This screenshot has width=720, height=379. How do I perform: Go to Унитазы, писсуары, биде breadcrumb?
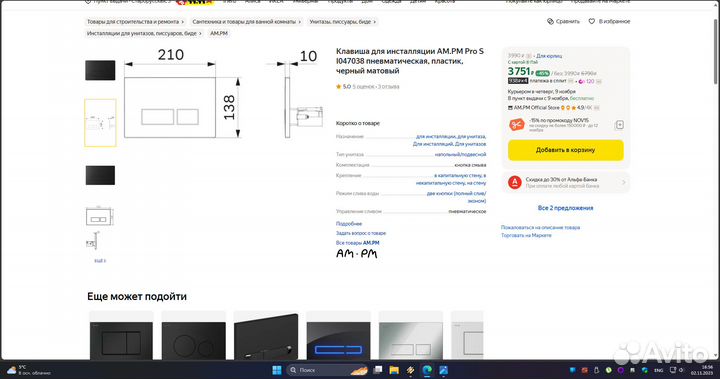click(342, 22)
